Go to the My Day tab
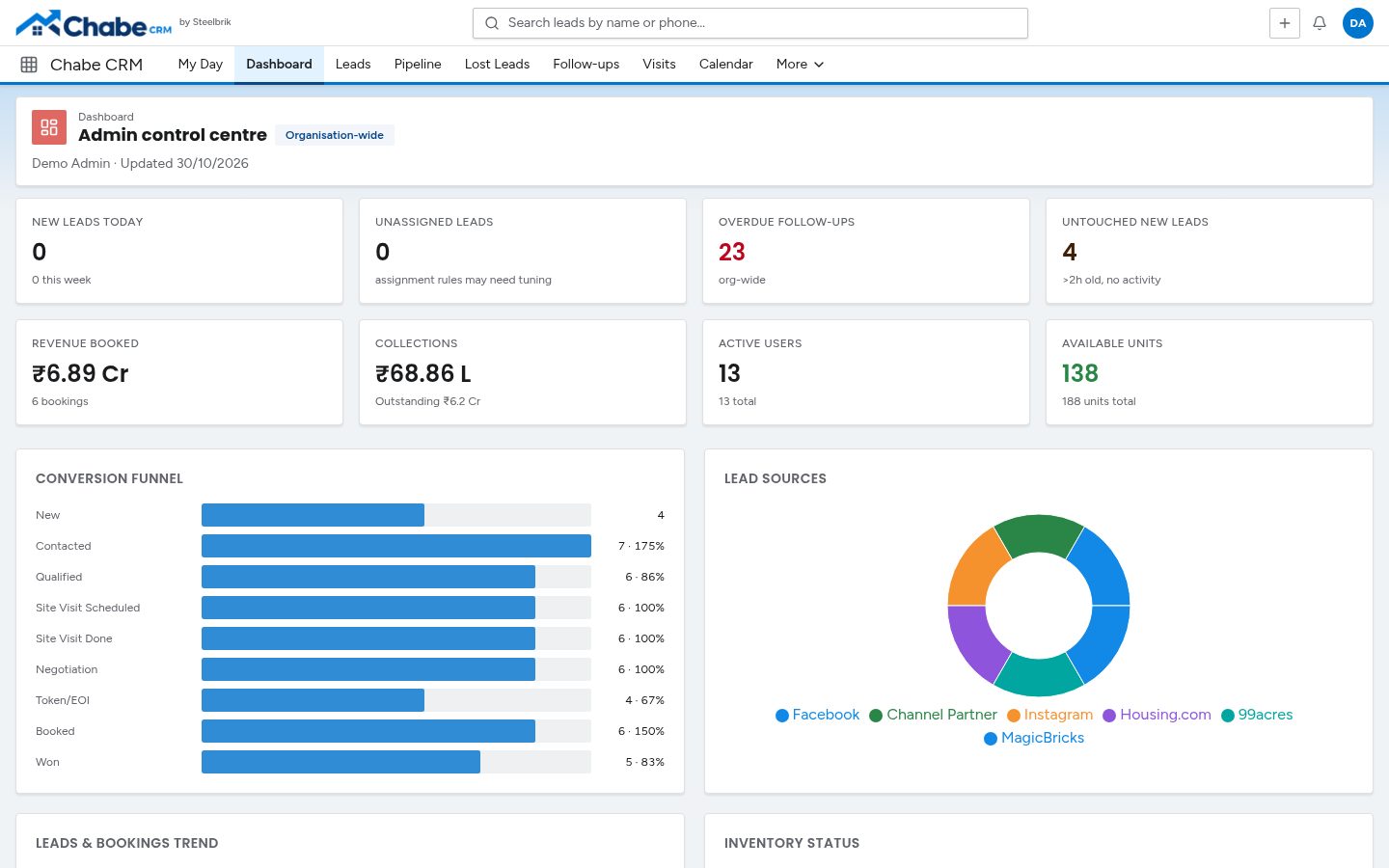 point(201,65)
